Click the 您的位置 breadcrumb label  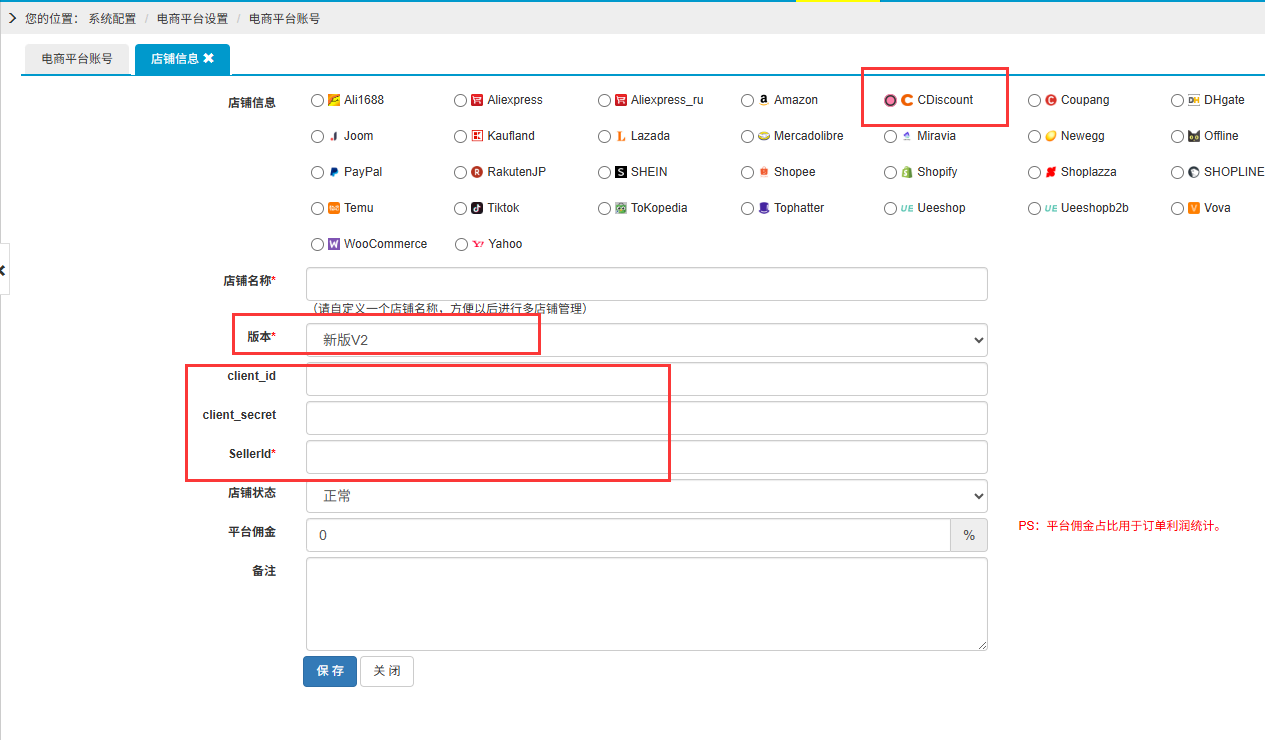[52, 18]
